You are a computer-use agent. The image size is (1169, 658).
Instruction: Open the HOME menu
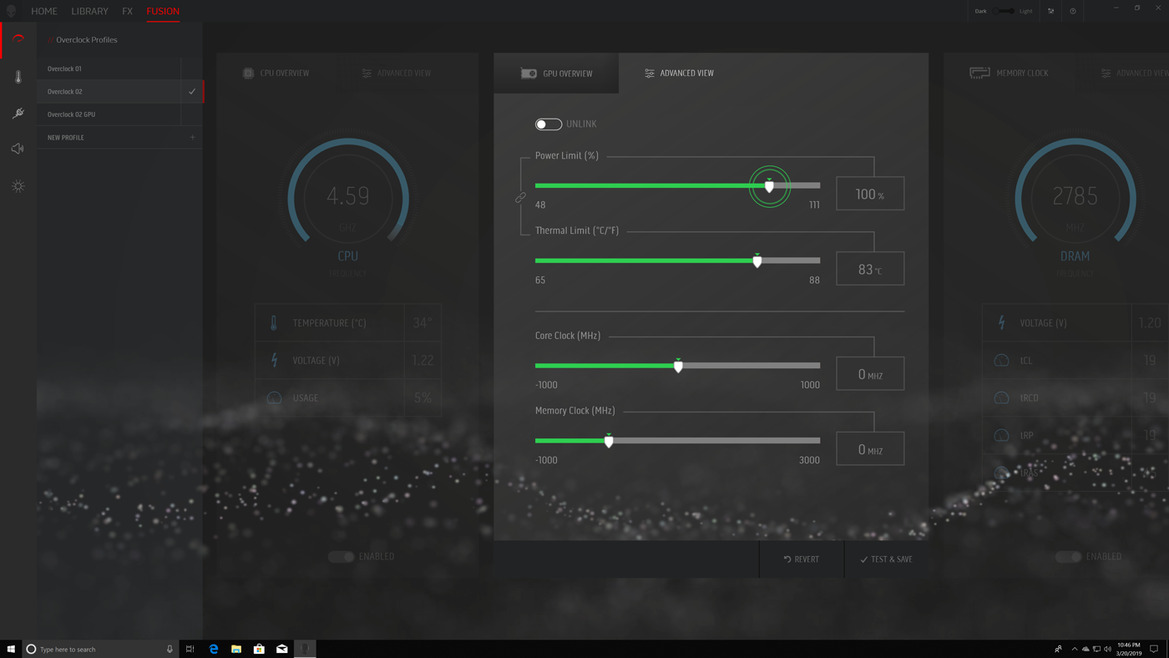click(x=44, y=11)
